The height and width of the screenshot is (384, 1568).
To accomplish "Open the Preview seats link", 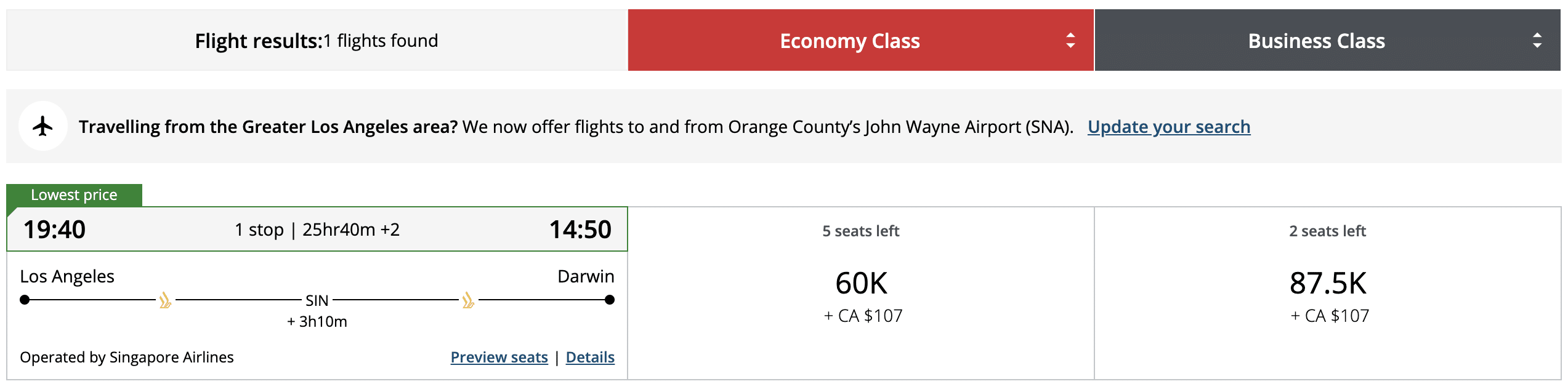I will (499, 357).
